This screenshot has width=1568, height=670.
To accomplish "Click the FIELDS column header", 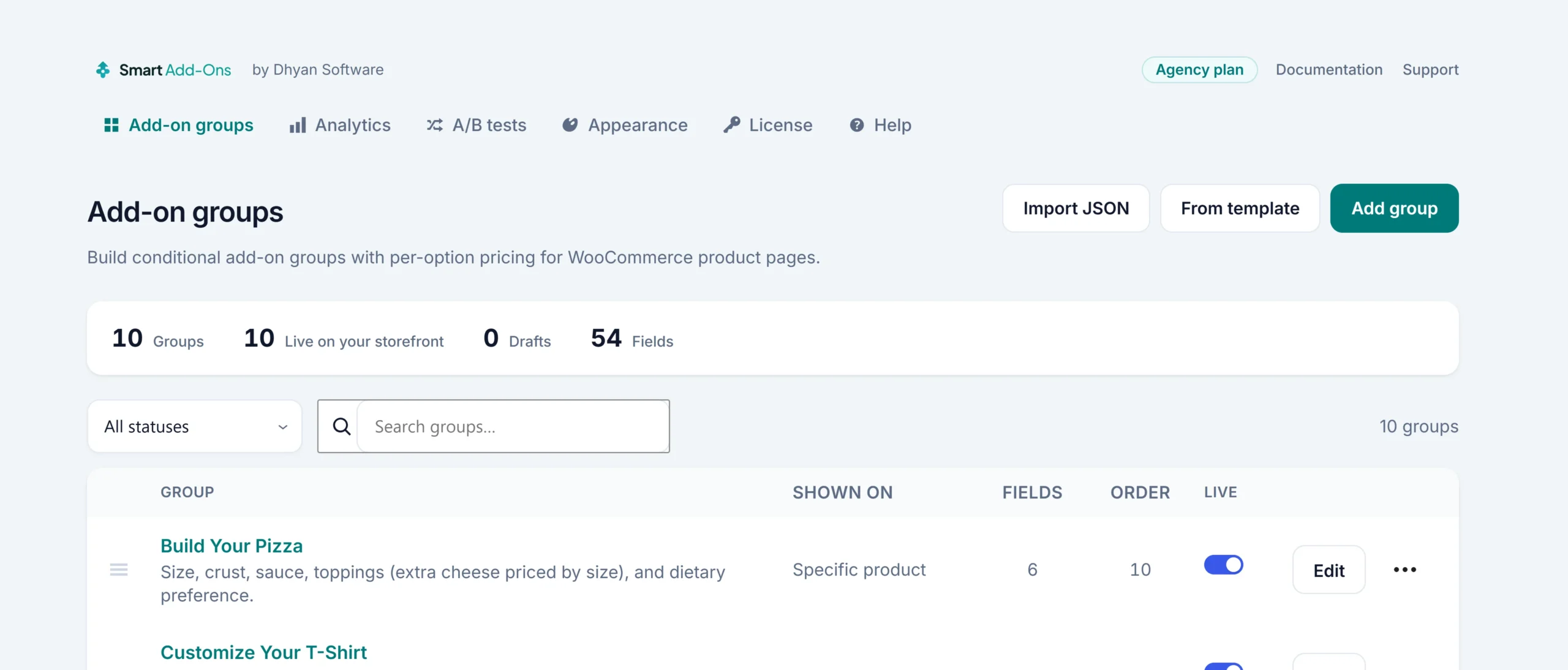I will point(1032,492).
